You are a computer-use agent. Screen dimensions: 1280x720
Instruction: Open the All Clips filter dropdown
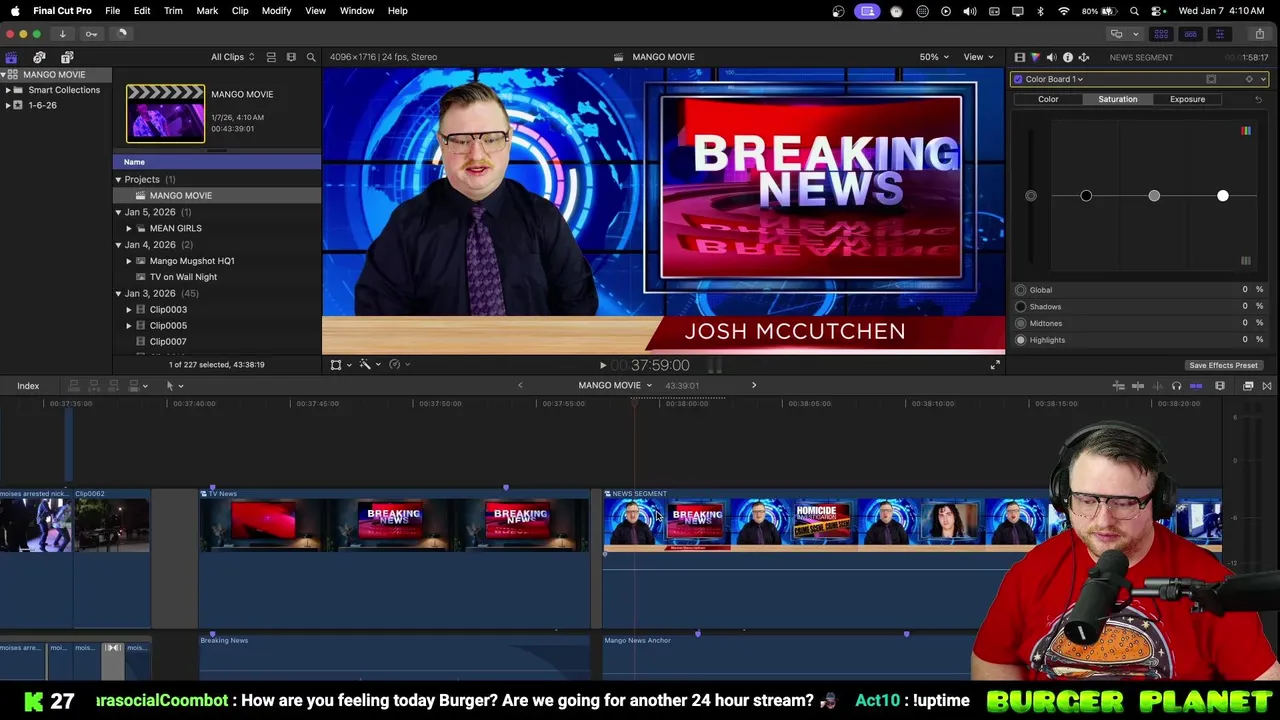[x=232, y=57]
